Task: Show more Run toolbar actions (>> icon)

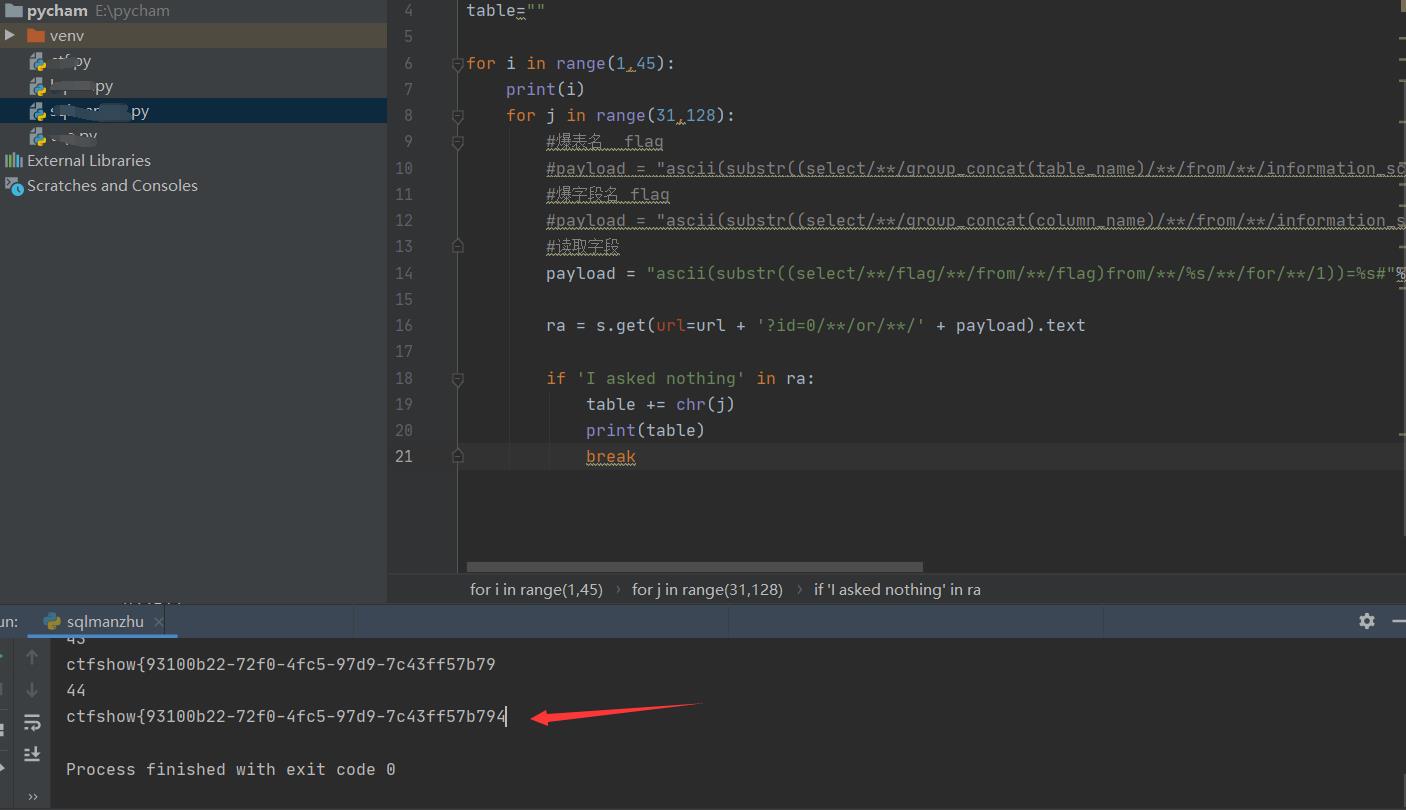Action: click(x=32, y=797)
